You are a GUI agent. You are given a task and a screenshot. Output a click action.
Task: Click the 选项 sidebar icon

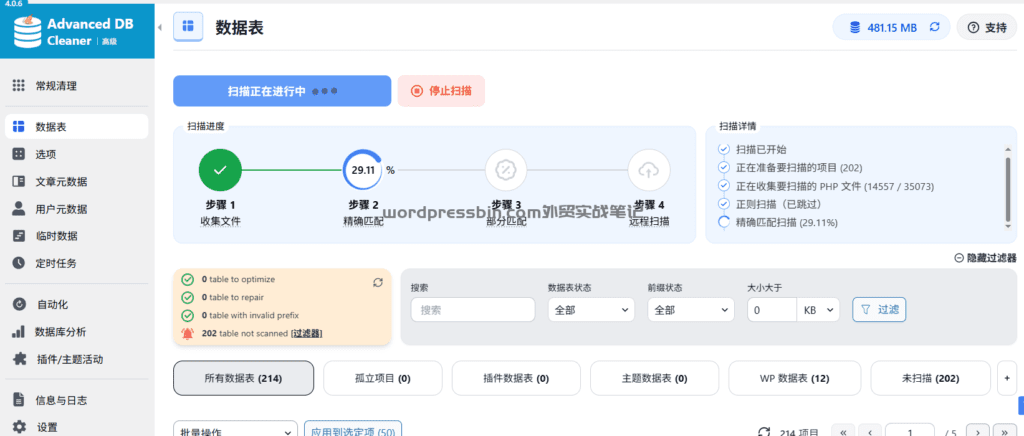click(18, 154)
